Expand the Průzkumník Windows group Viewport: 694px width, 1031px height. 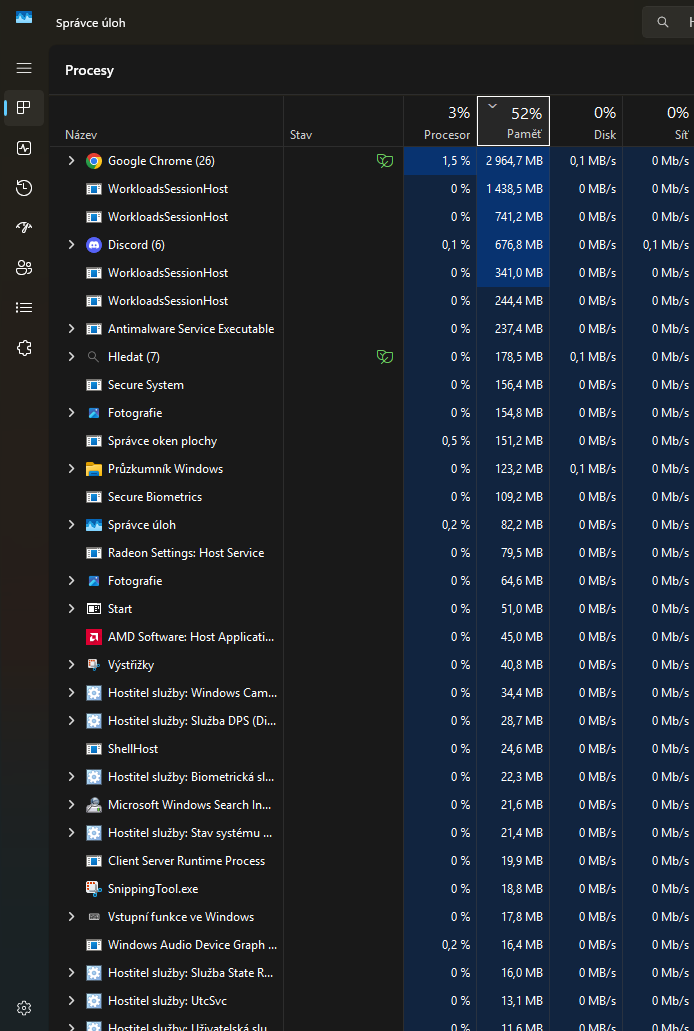pos(71,469)
